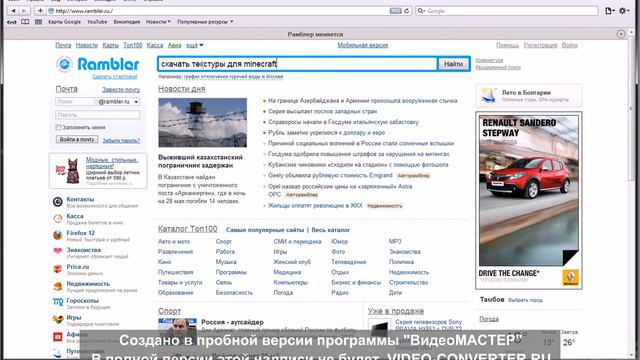Open Почта in top navigation
640x360 pixels.
(63, 45)
